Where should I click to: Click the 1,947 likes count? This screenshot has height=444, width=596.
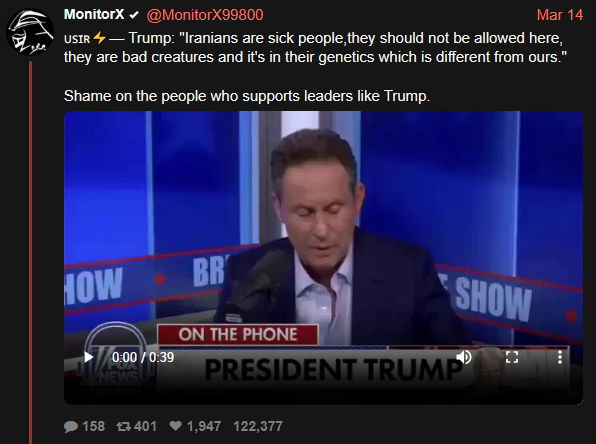pos(204,427)
